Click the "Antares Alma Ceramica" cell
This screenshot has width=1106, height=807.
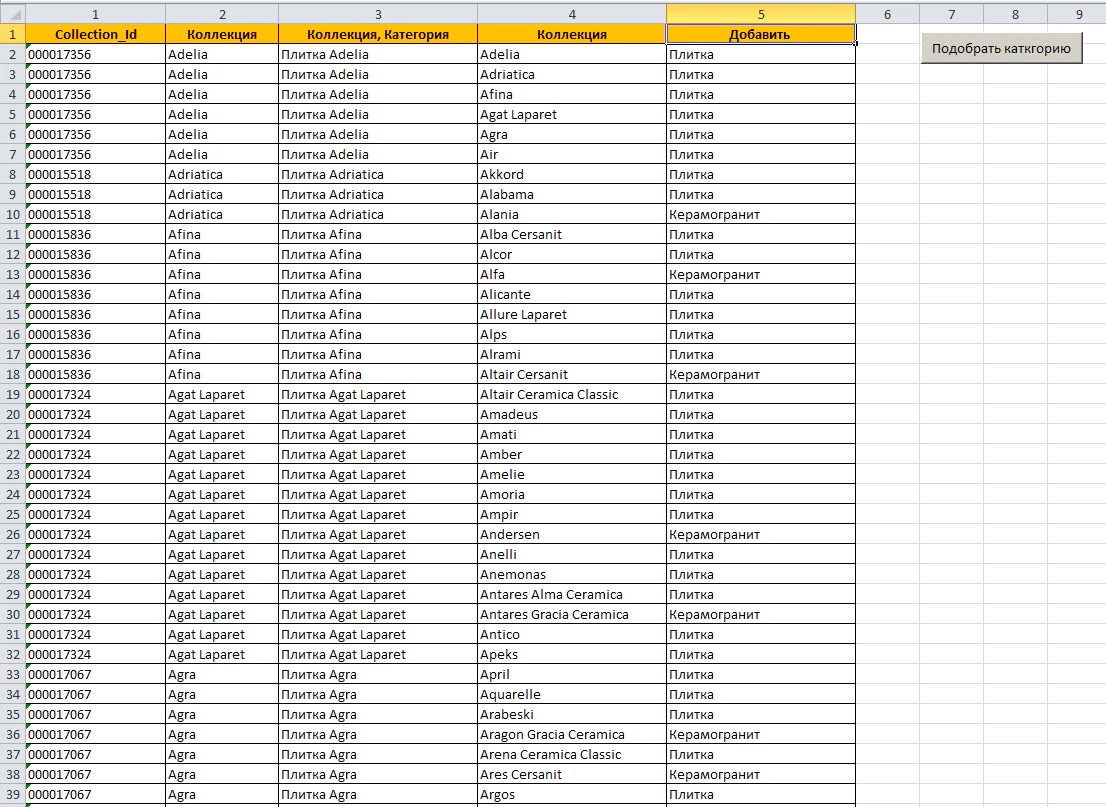coord(572,595)
